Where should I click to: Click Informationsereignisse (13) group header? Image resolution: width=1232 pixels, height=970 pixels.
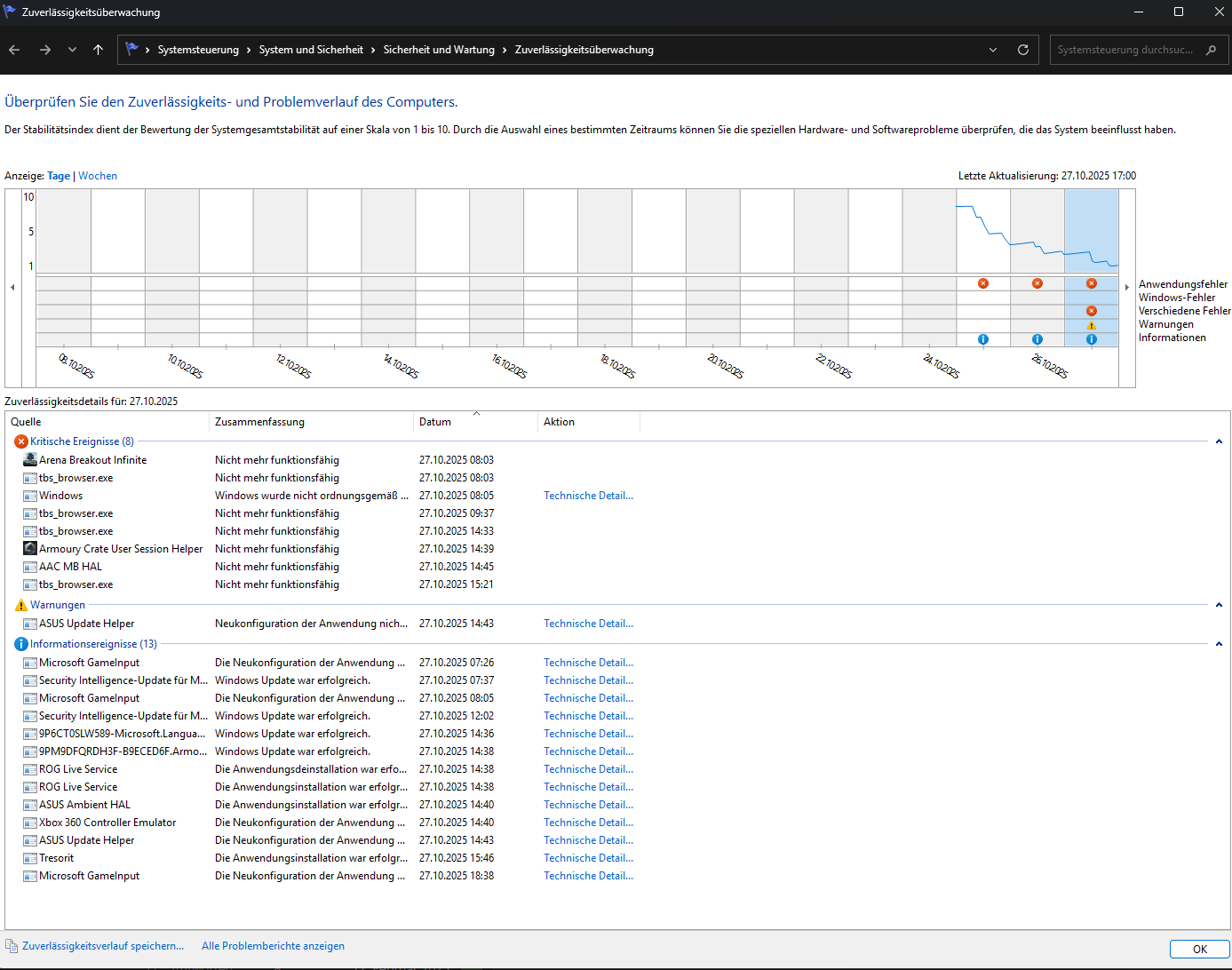coord(93,644)
